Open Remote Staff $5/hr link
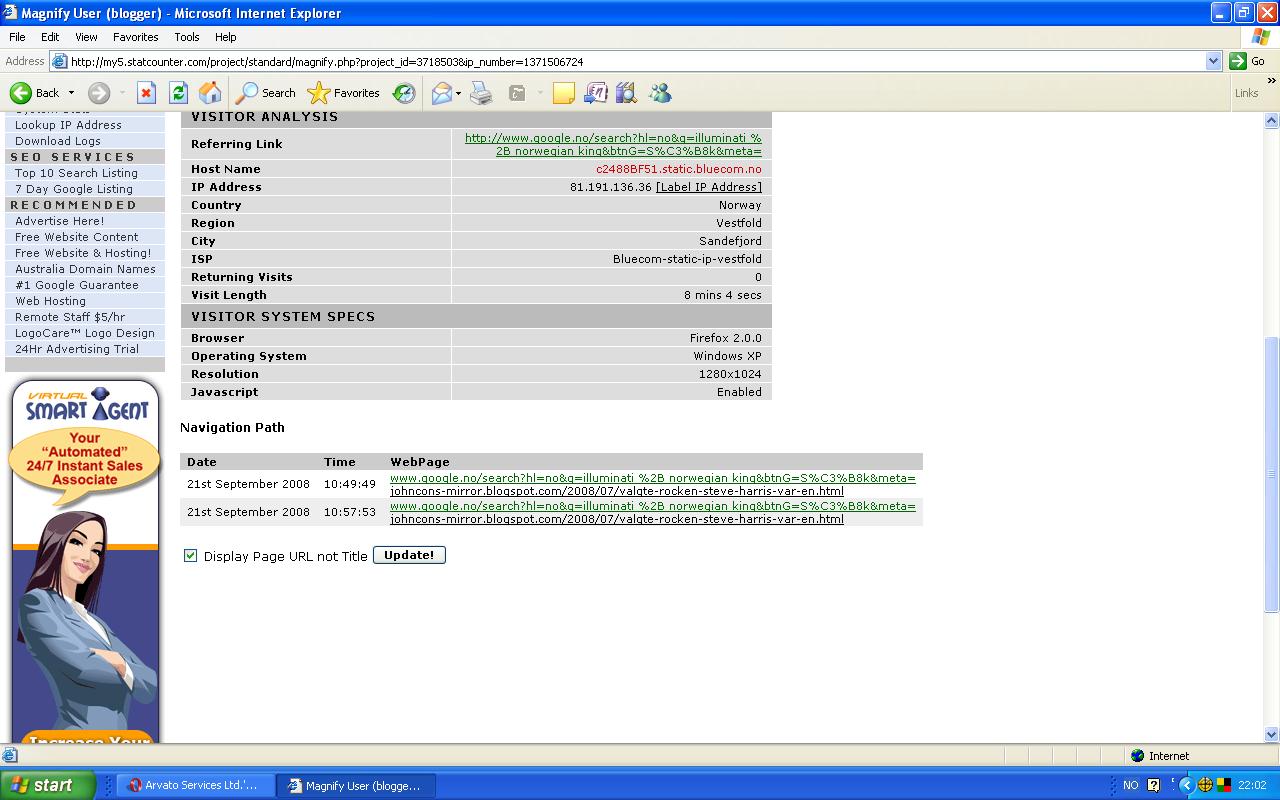 [70, 317]
